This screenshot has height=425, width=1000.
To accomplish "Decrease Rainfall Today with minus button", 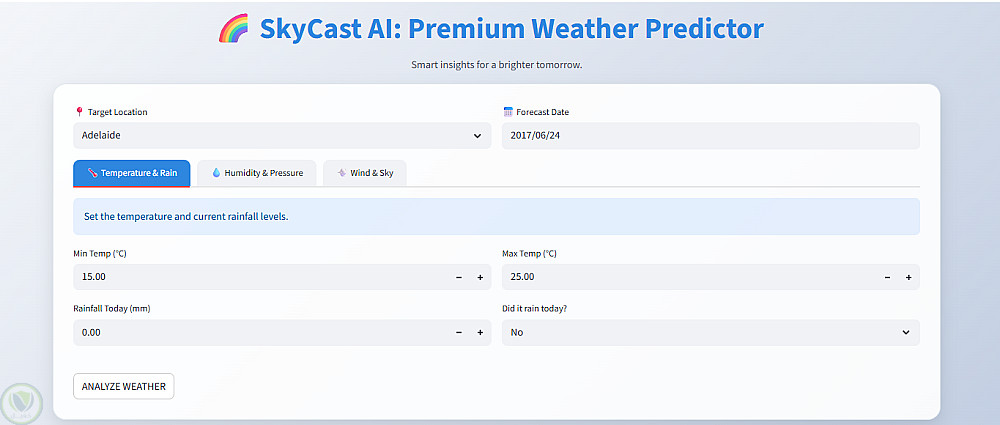I will coord(459,332).
